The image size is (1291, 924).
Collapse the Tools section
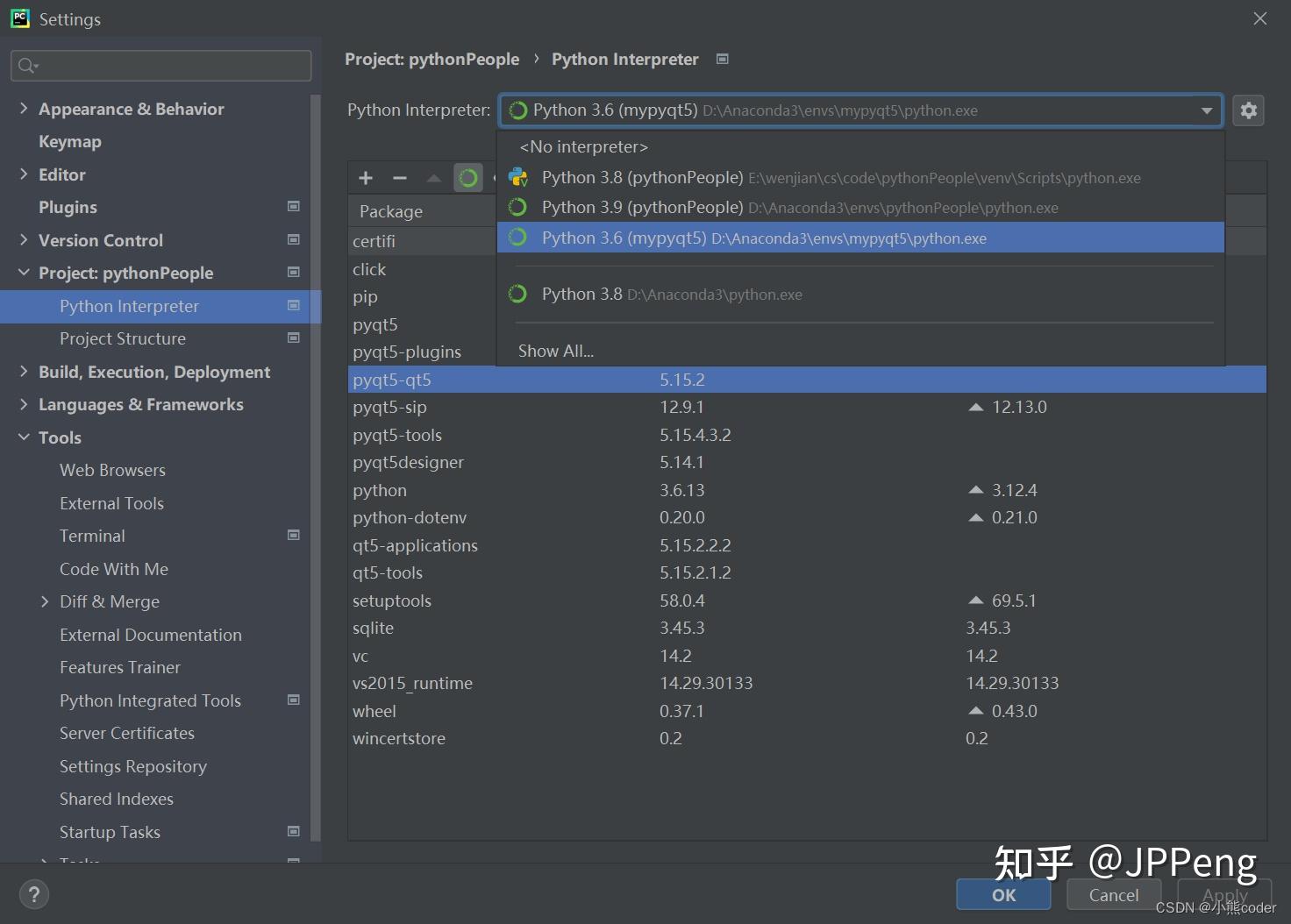[24, 437]
